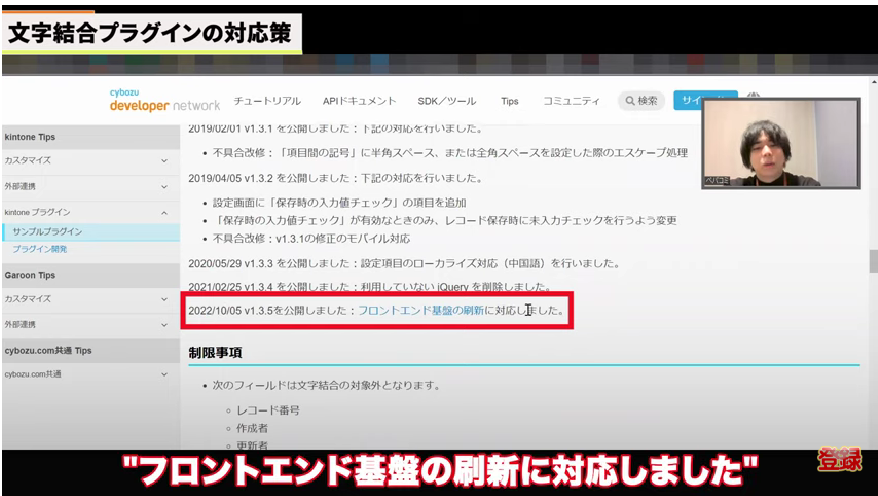Click the cybozu.com共通 Tips heading

pos(48,350)
